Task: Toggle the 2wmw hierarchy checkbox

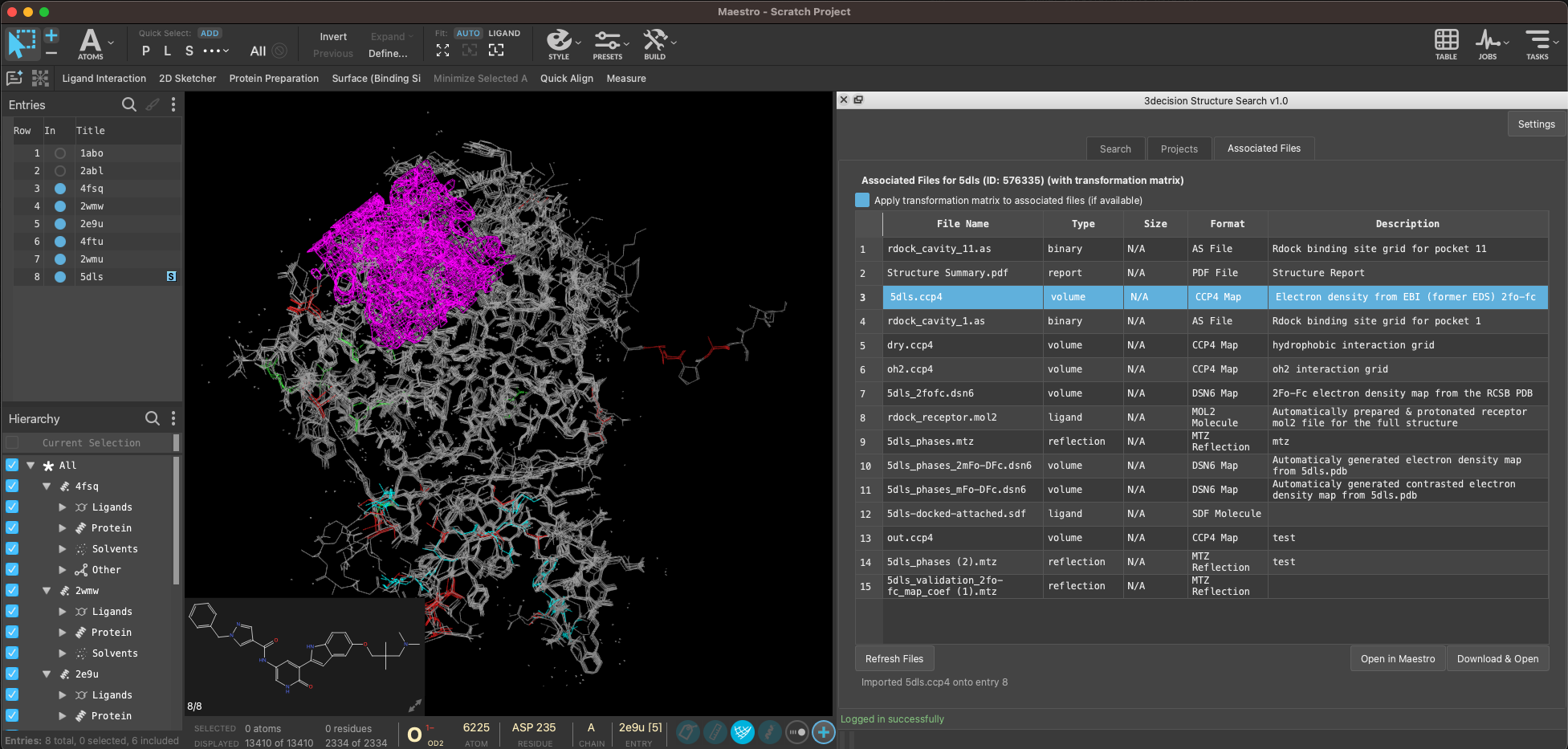Action: click(12, 590)
